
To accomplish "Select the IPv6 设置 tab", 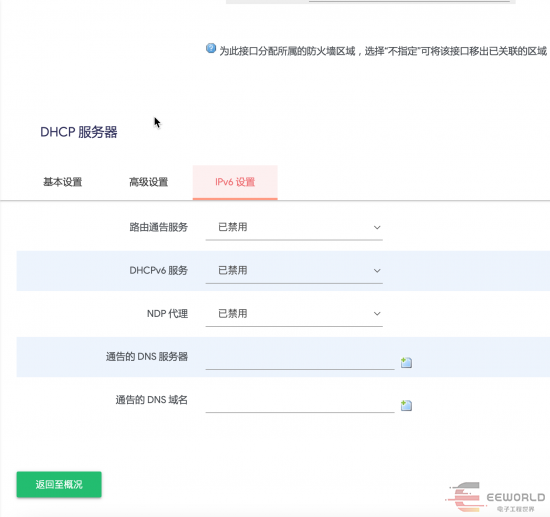I will (x=235, y=182).
